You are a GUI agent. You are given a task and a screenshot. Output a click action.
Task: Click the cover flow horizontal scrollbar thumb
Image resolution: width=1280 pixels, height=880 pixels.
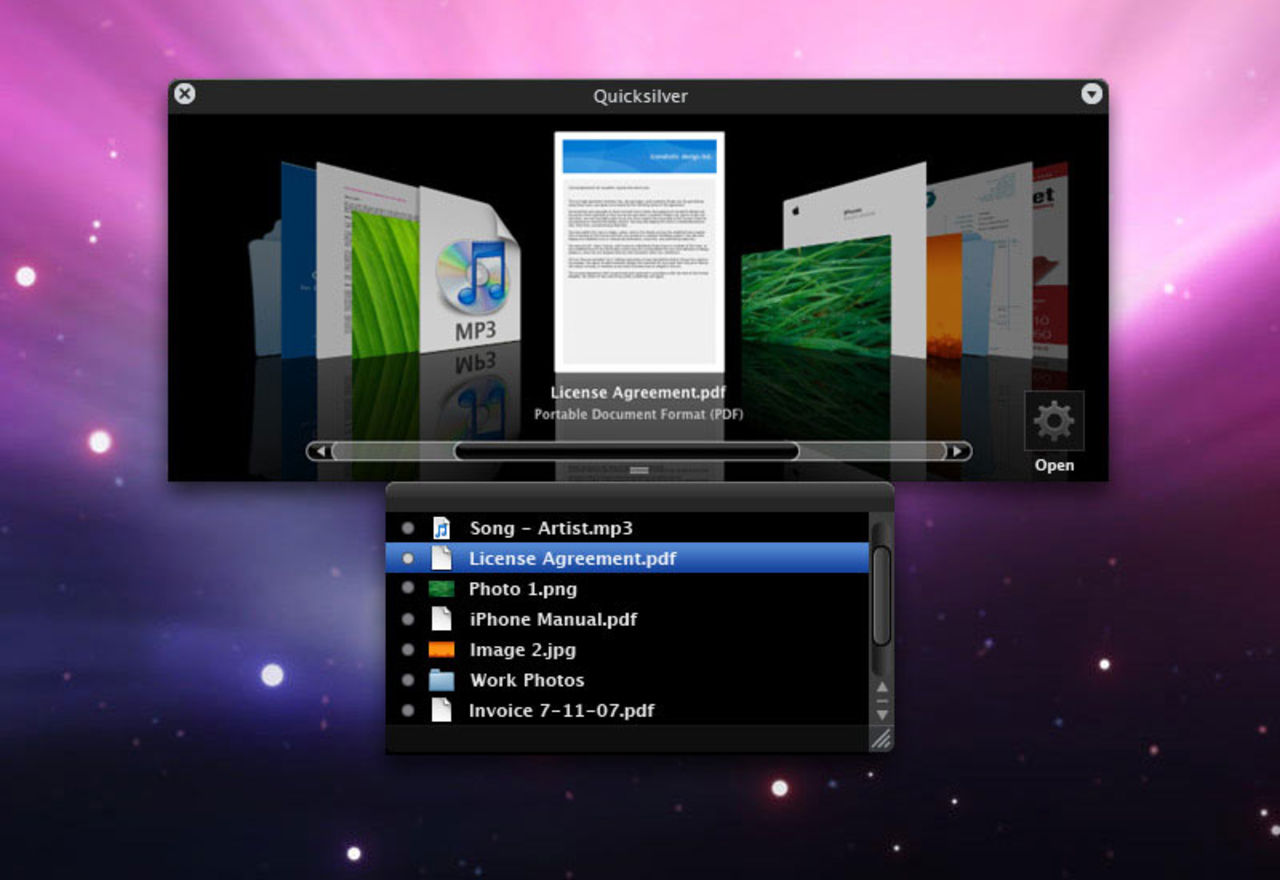[x=626, y=451]
